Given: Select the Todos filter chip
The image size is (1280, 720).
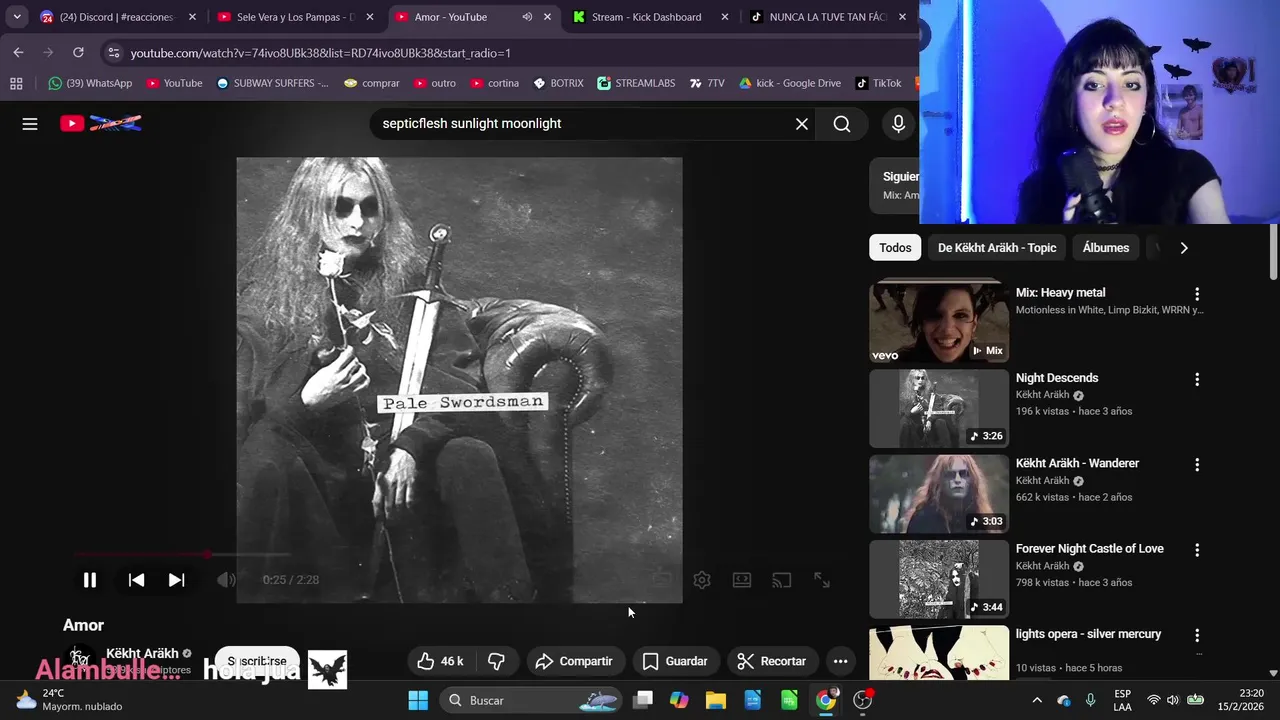Looking at the screenshot, I should tap(895, 248).
